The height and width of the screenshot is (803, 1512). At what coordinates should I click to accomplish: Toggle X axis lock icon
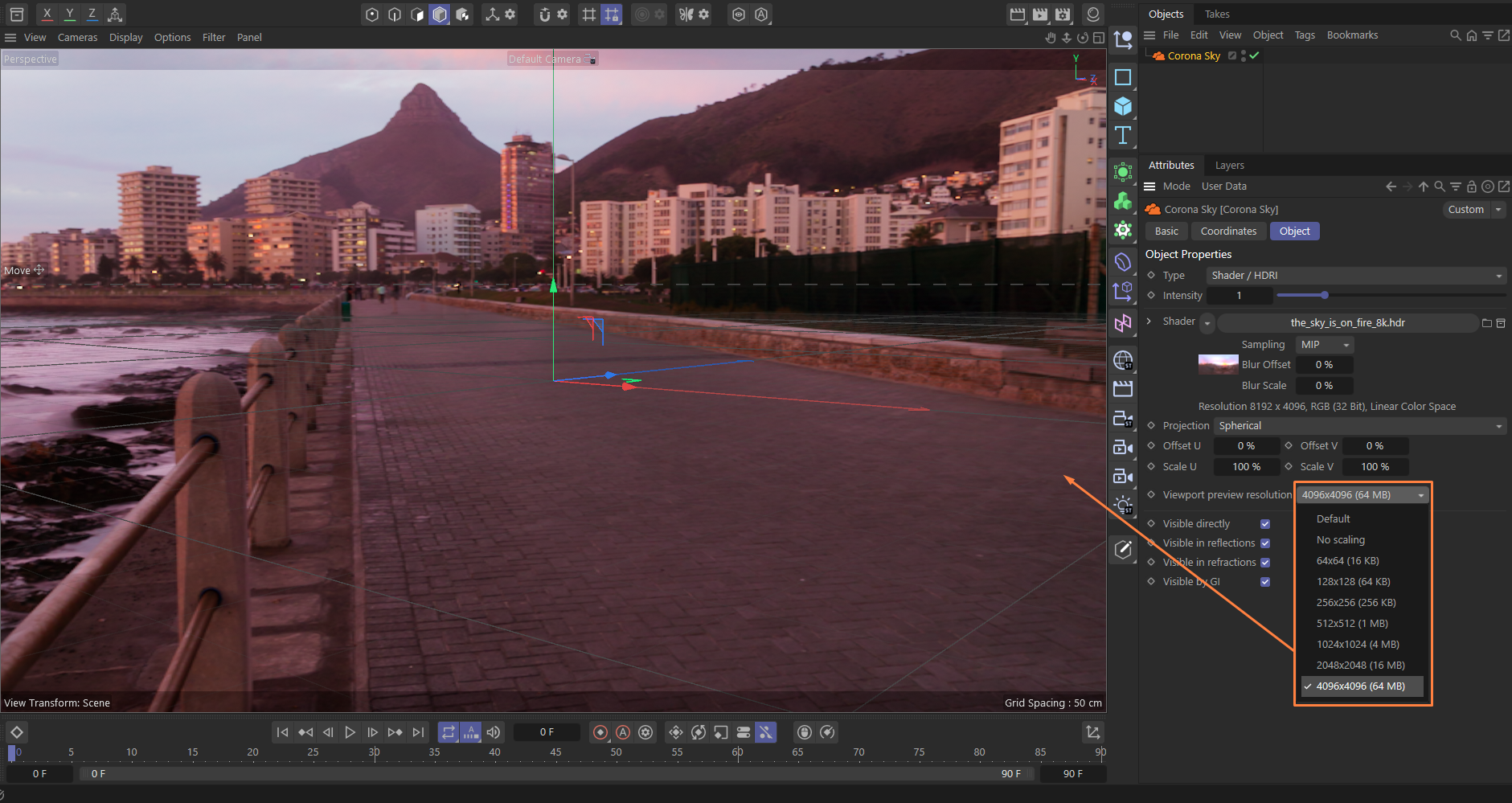pos(47,14)
